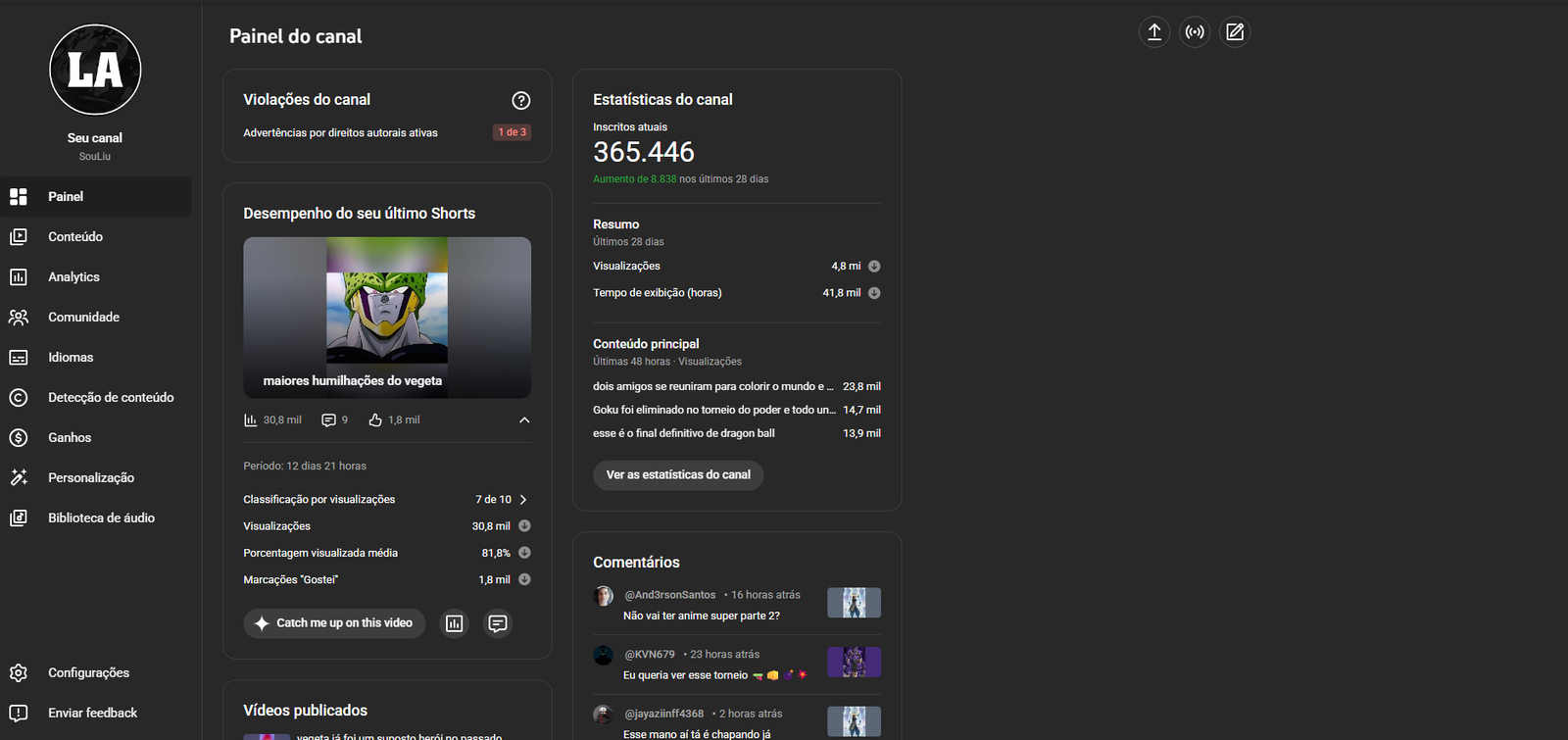Open the Configurações gear icon

click(x=19, y=673)
